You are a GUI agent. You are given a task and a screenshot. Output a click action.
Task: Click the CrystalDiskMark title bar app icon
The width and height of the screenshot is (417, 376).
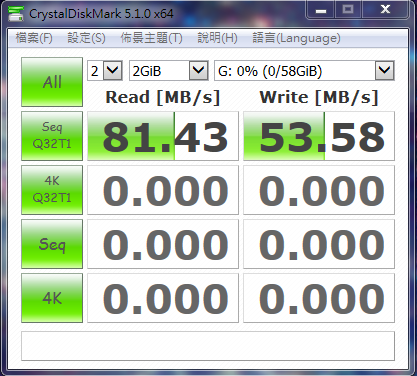(x=16, y=14)
